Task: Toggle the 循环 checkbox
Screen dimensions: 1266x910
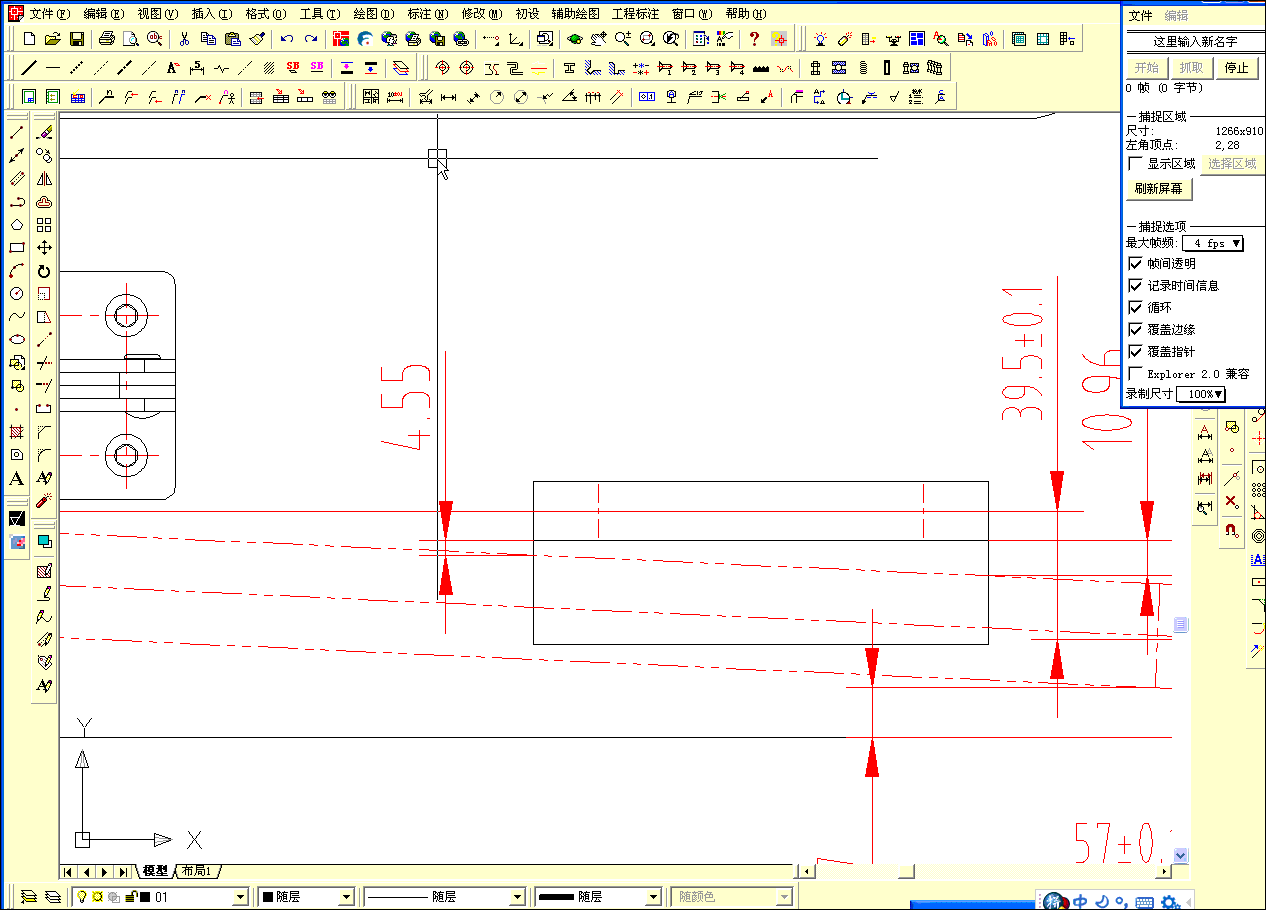Action: pyautogui.click(x=1135, y=307)
